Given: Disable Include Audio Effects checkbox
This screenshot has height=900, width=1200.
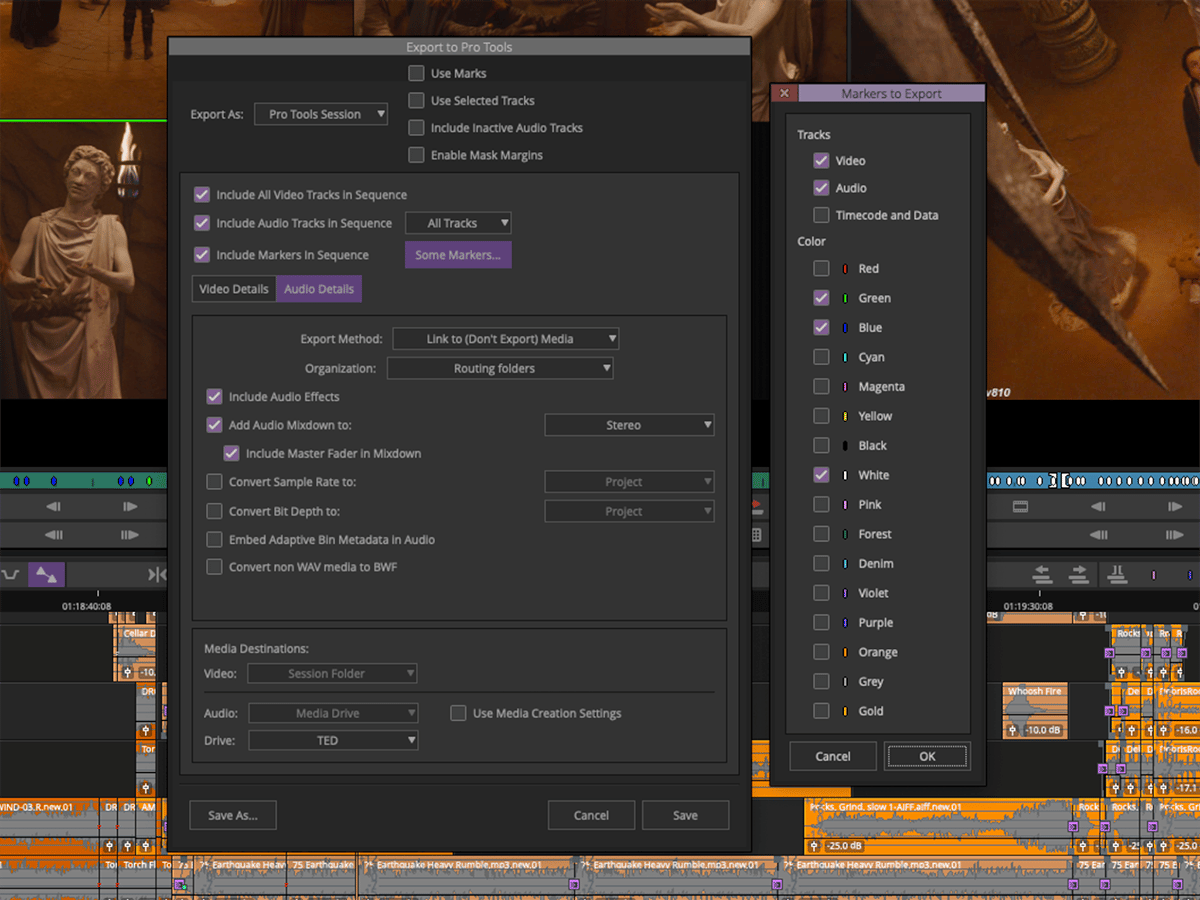Looking at the screenshot, I should click(214, 397).
